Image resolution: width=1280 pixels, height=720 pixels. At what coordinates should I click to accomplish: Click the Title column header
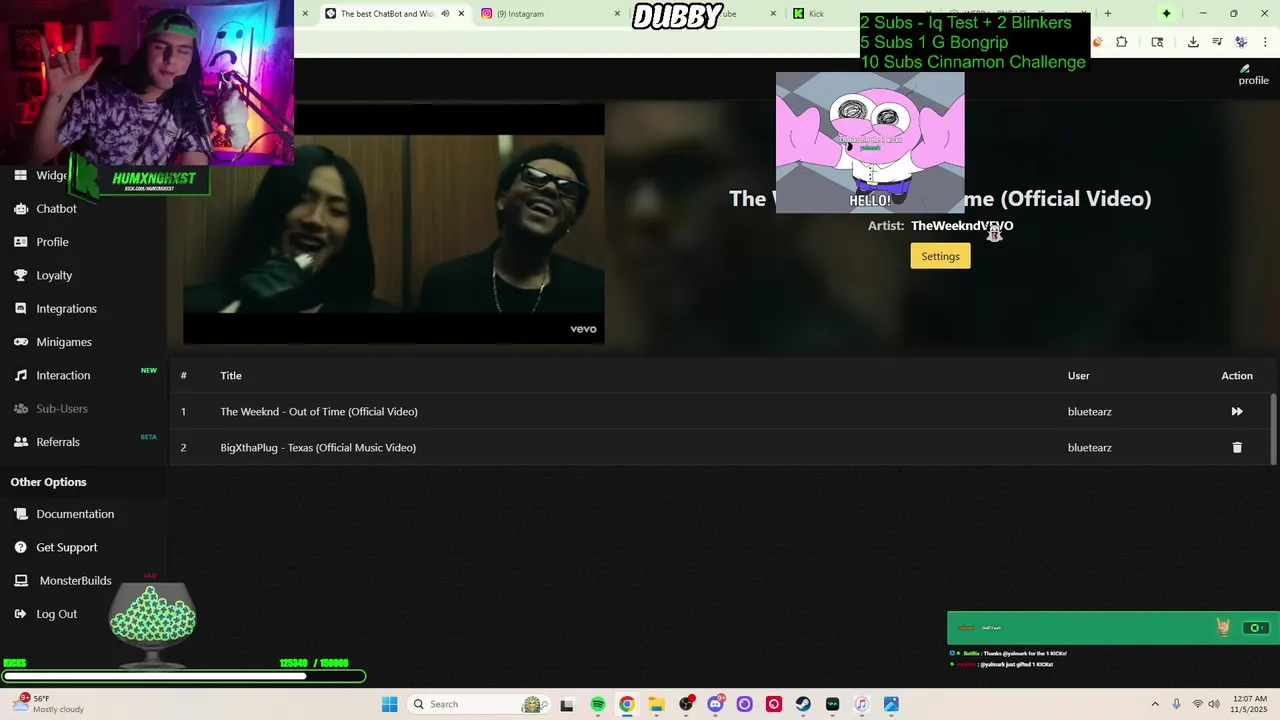[231, 376]
